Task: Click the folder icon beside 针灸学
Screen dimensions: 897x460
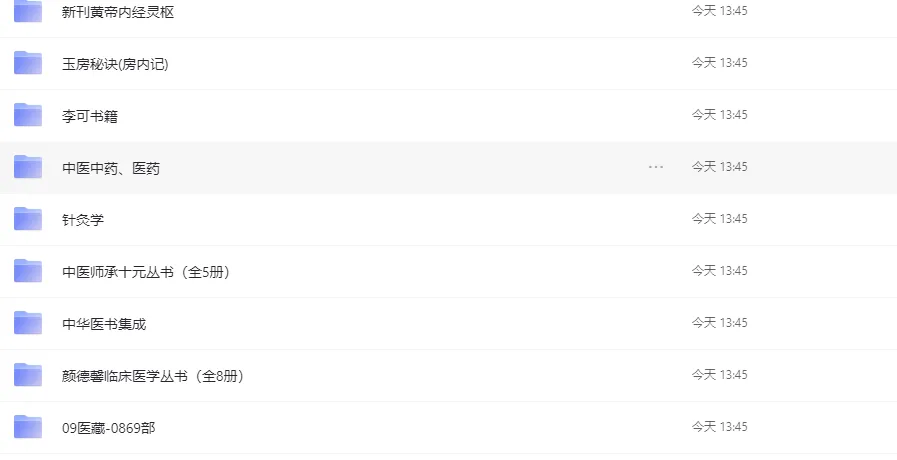Action: tap(28, 219)
